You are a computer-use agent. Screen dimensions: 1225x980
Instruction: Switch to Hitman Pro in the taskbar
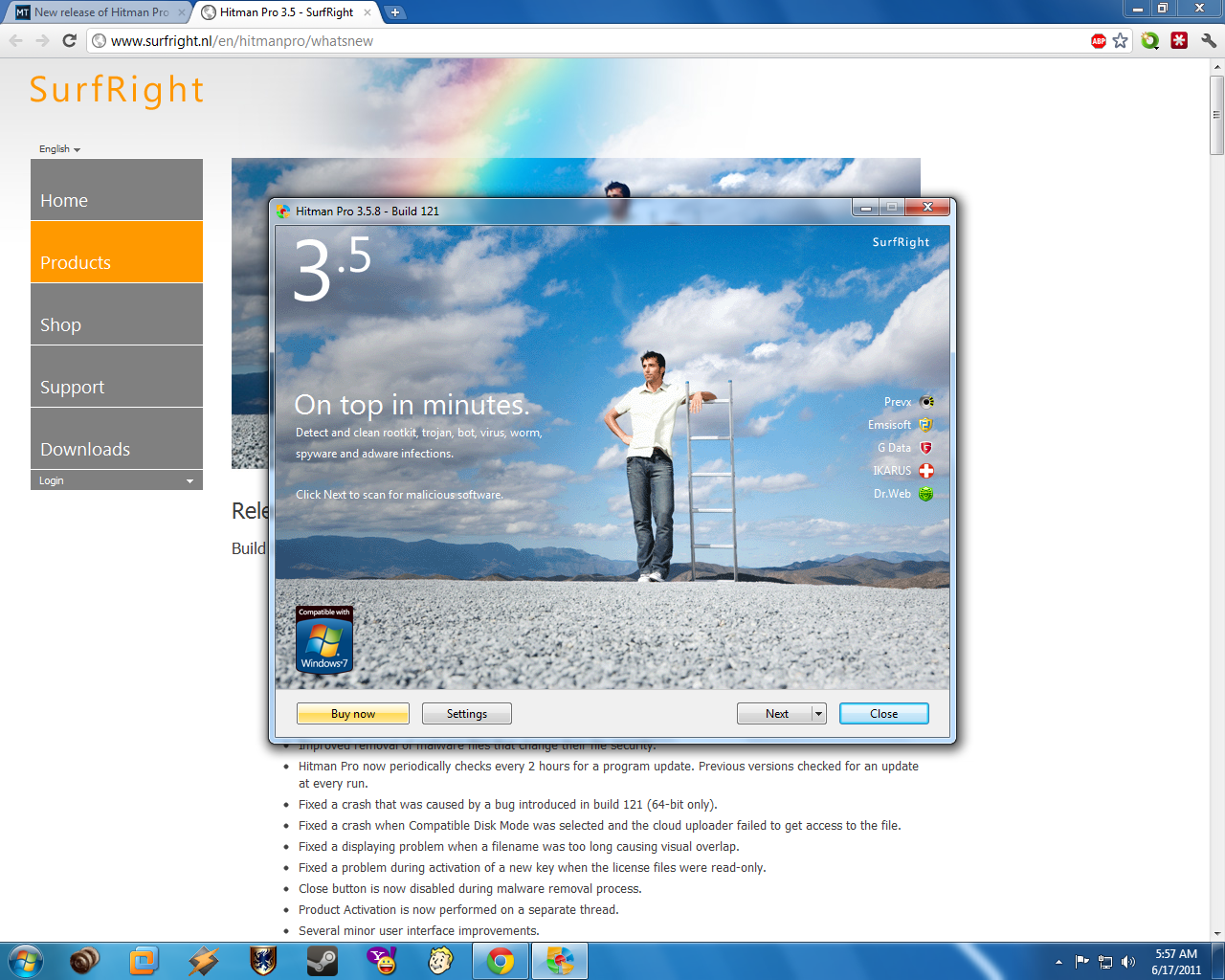[559, 961]
